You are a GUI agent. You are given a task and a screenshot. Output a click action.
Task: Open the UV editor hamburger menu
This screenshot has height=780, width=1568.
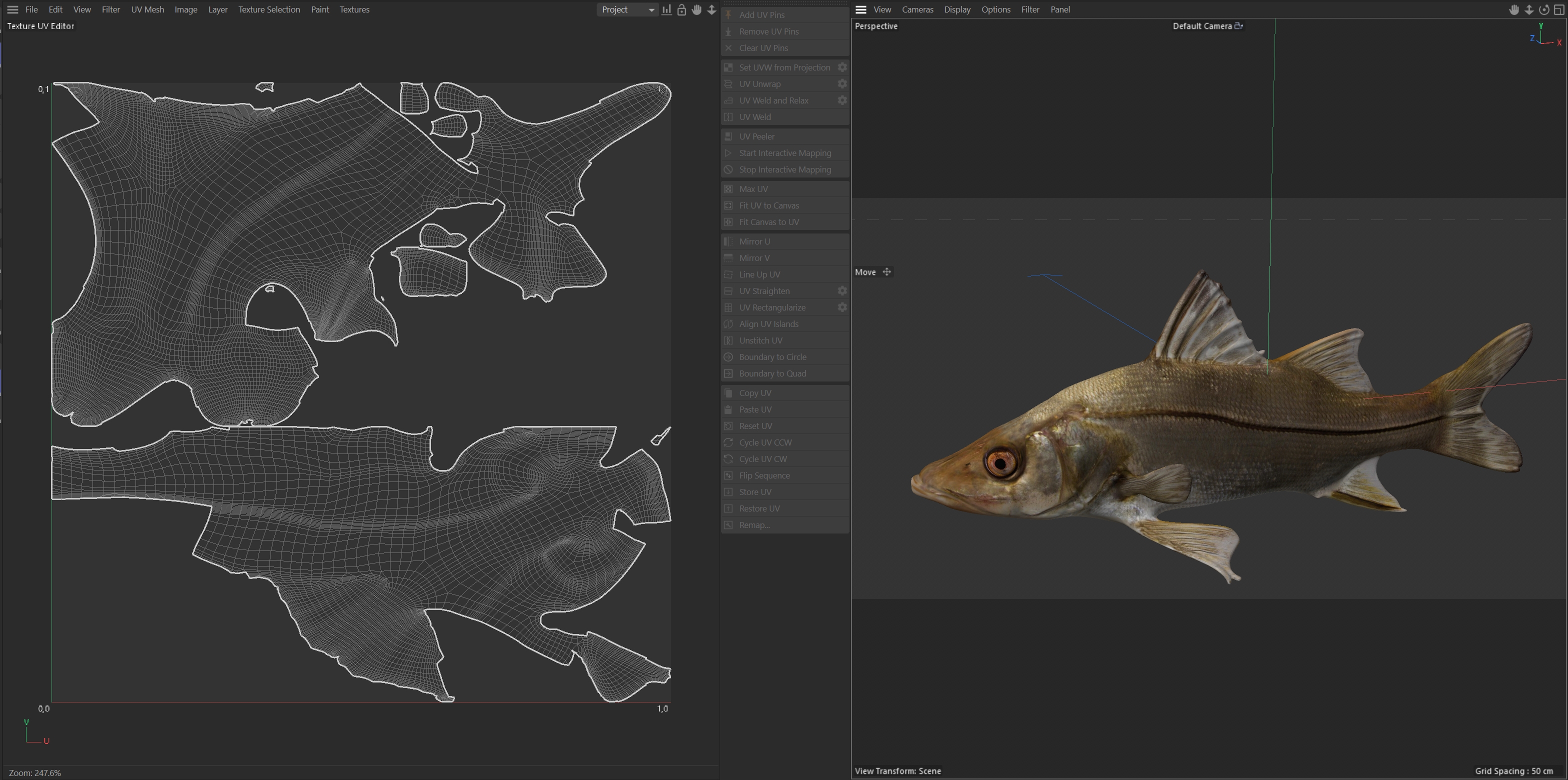[12, 9]
